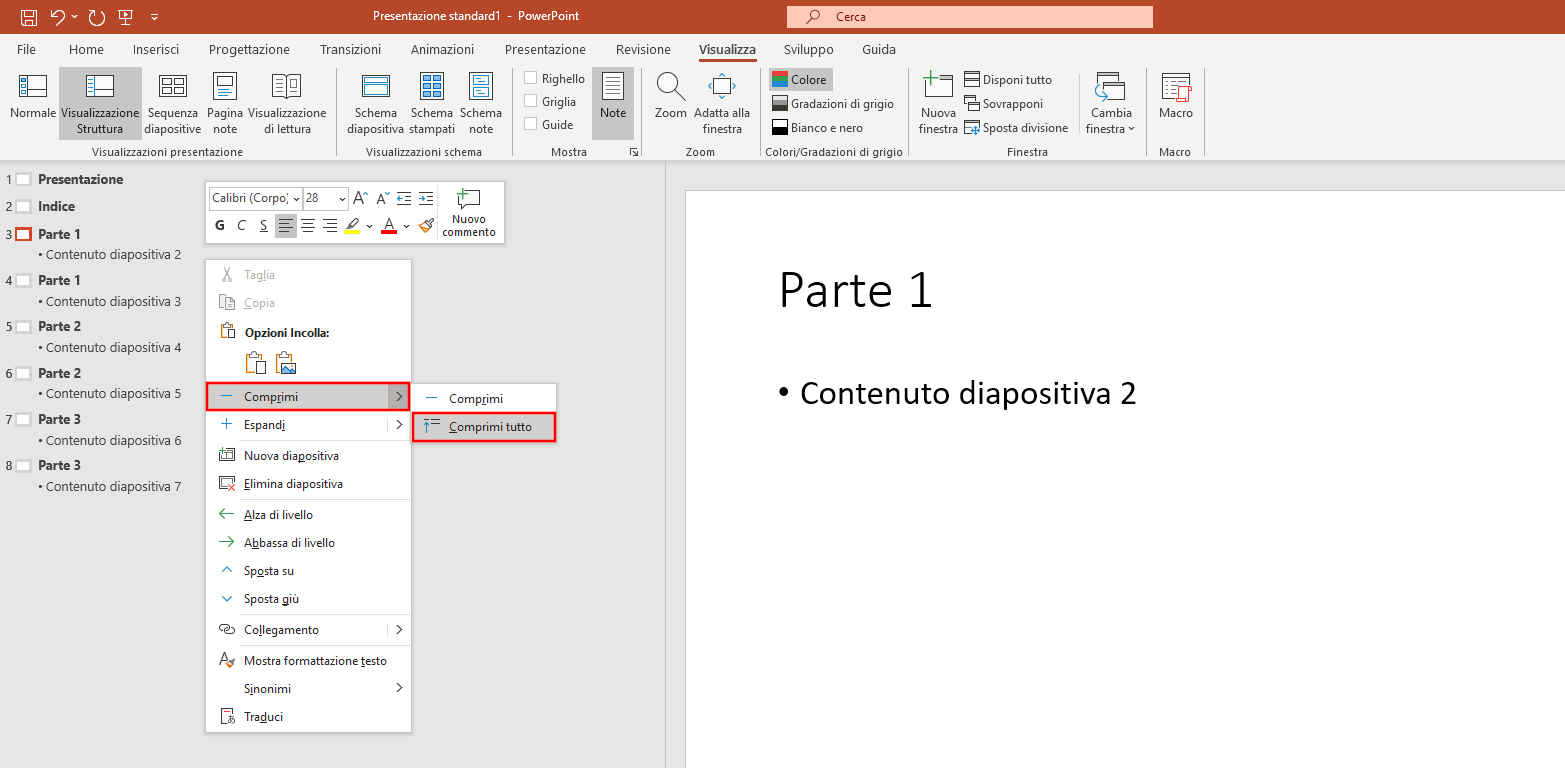Apply red font color button
This screenshot has height=768, width=1565.
pos(390,226)
